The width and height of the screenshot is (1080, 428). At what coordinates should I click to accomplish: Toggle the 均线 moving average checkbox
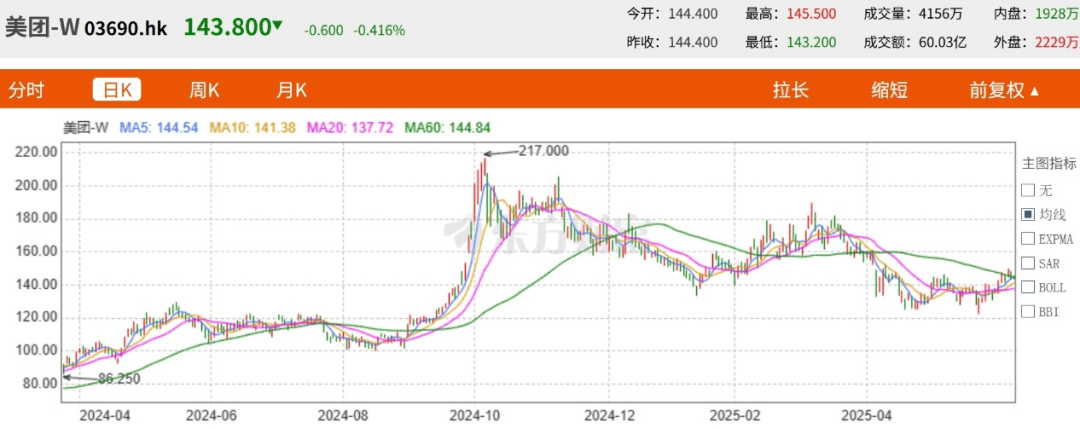coord(1027,214)
